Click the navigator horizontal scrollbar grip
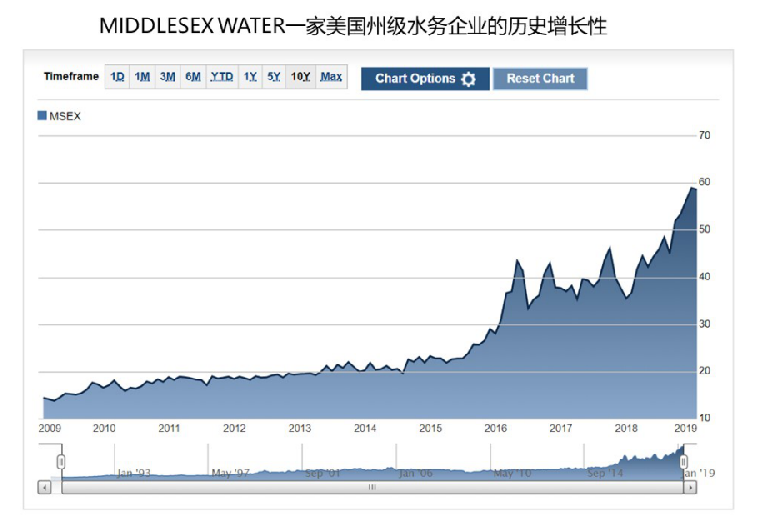This screenshot has height=515, width=759. click(x=372, y=487)
